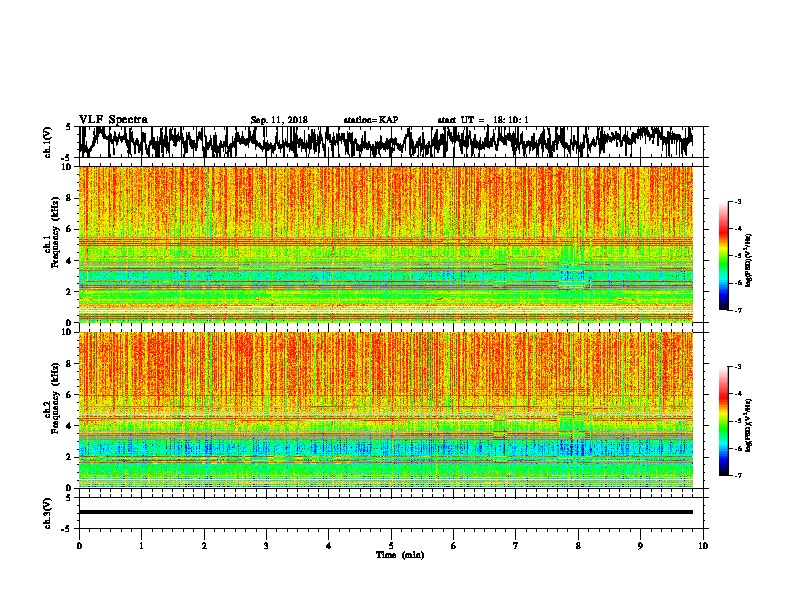
Task: Click time axis tick label "3"
Action: (x=266, y=546)
